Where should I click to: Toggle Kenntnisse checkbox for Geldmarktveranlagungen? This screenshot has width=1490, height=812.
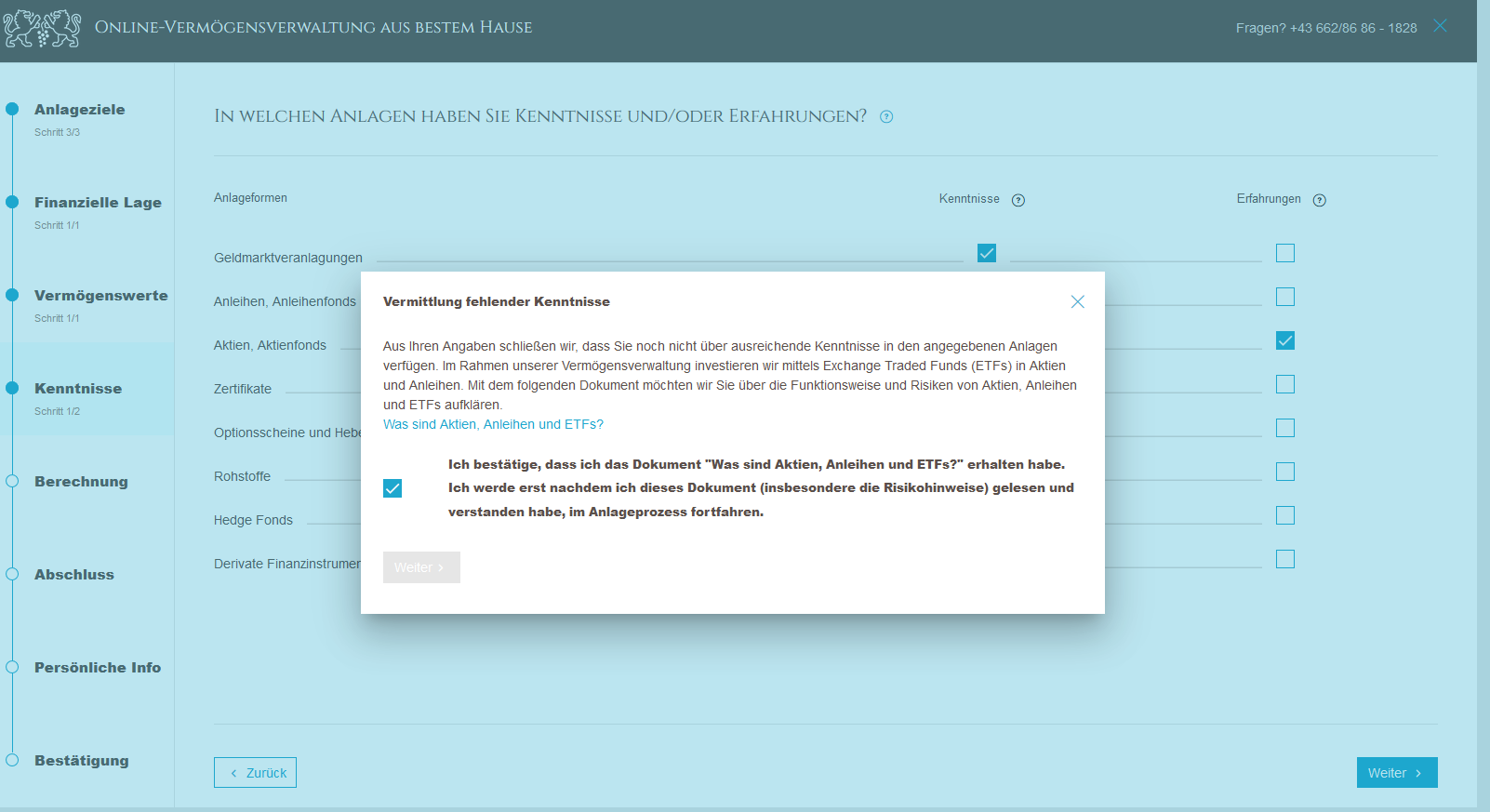tap(987, 253)
